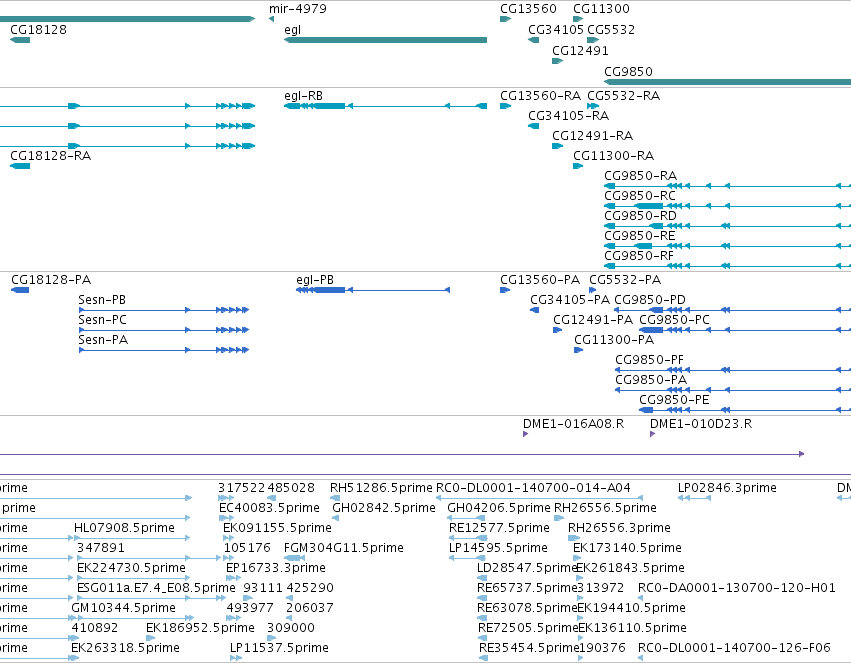
Task: Select the egl gene bar
Action: 385,40
